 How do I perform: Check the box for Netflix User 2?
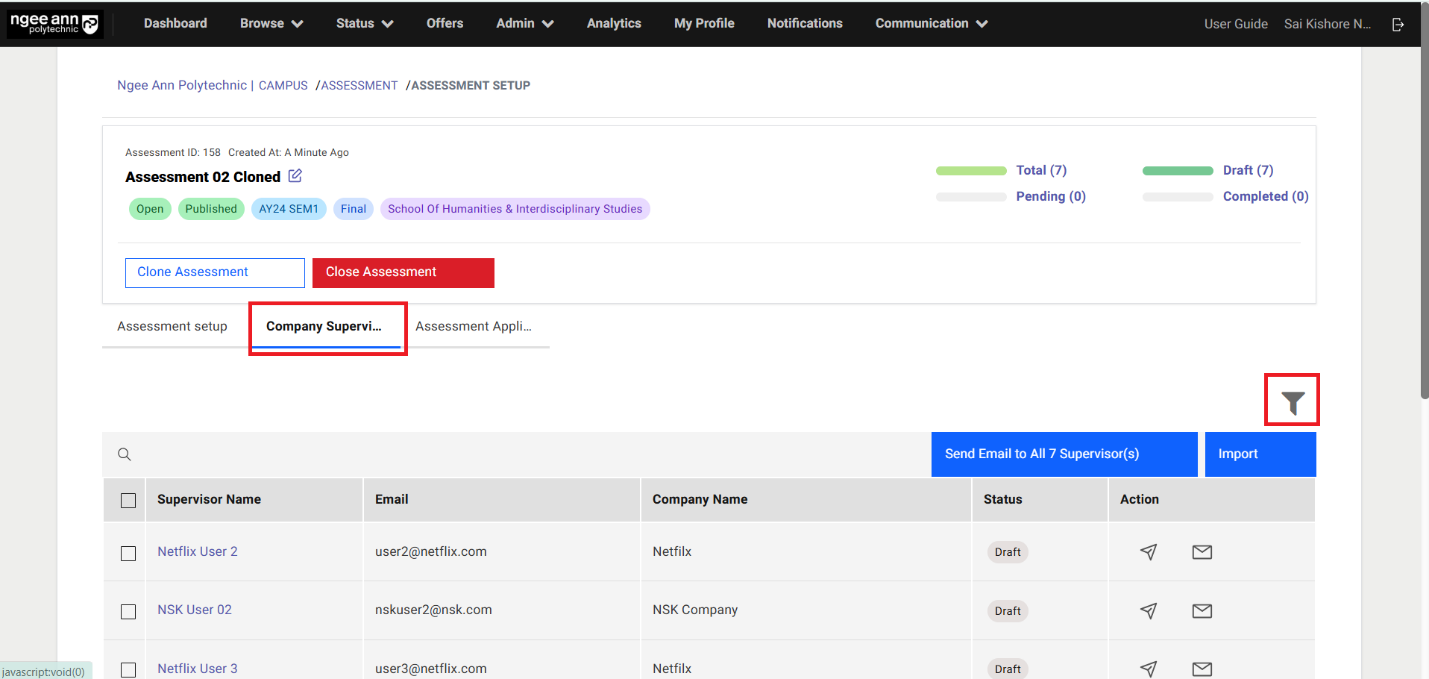128,553
